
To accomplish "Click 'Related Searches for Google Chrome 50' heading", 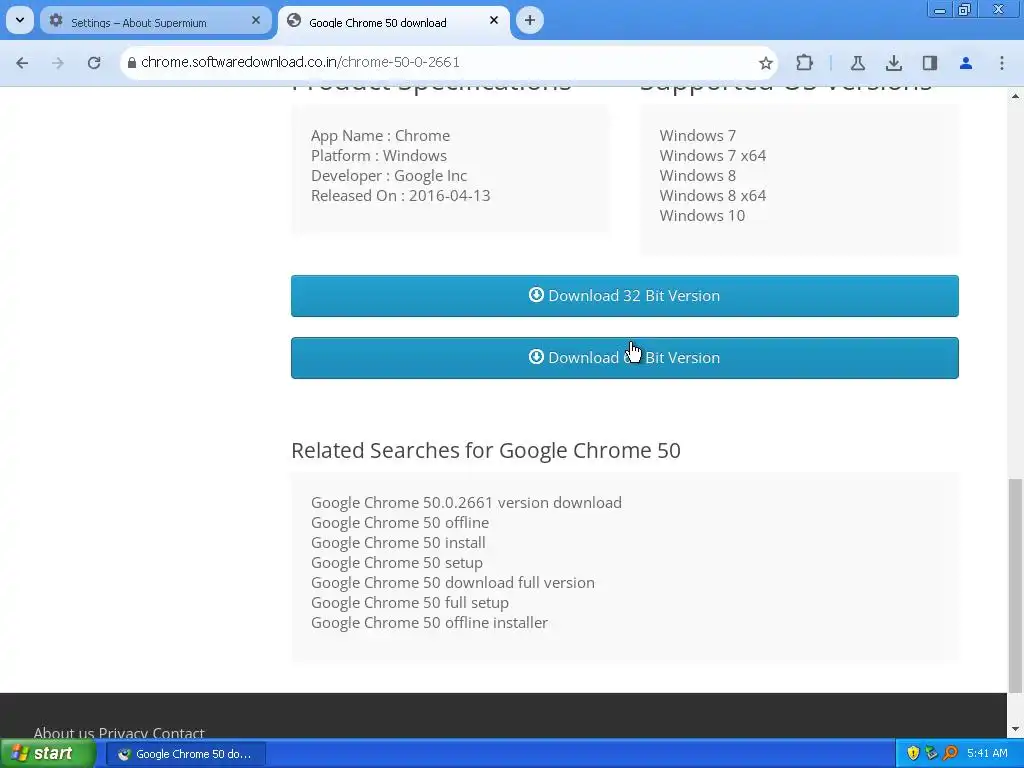I will [486, 451].
